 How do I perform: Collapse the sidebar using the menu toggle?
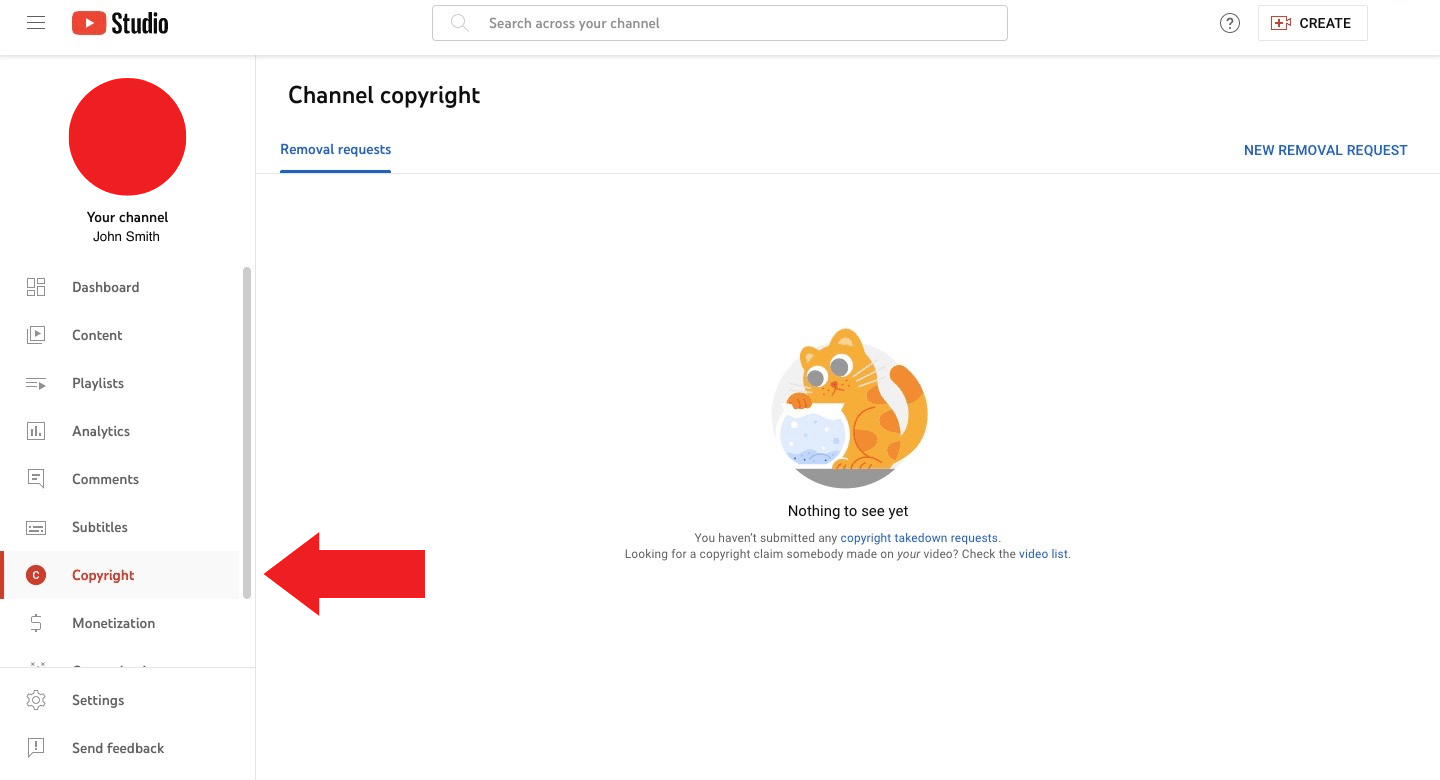click(36, 22)
